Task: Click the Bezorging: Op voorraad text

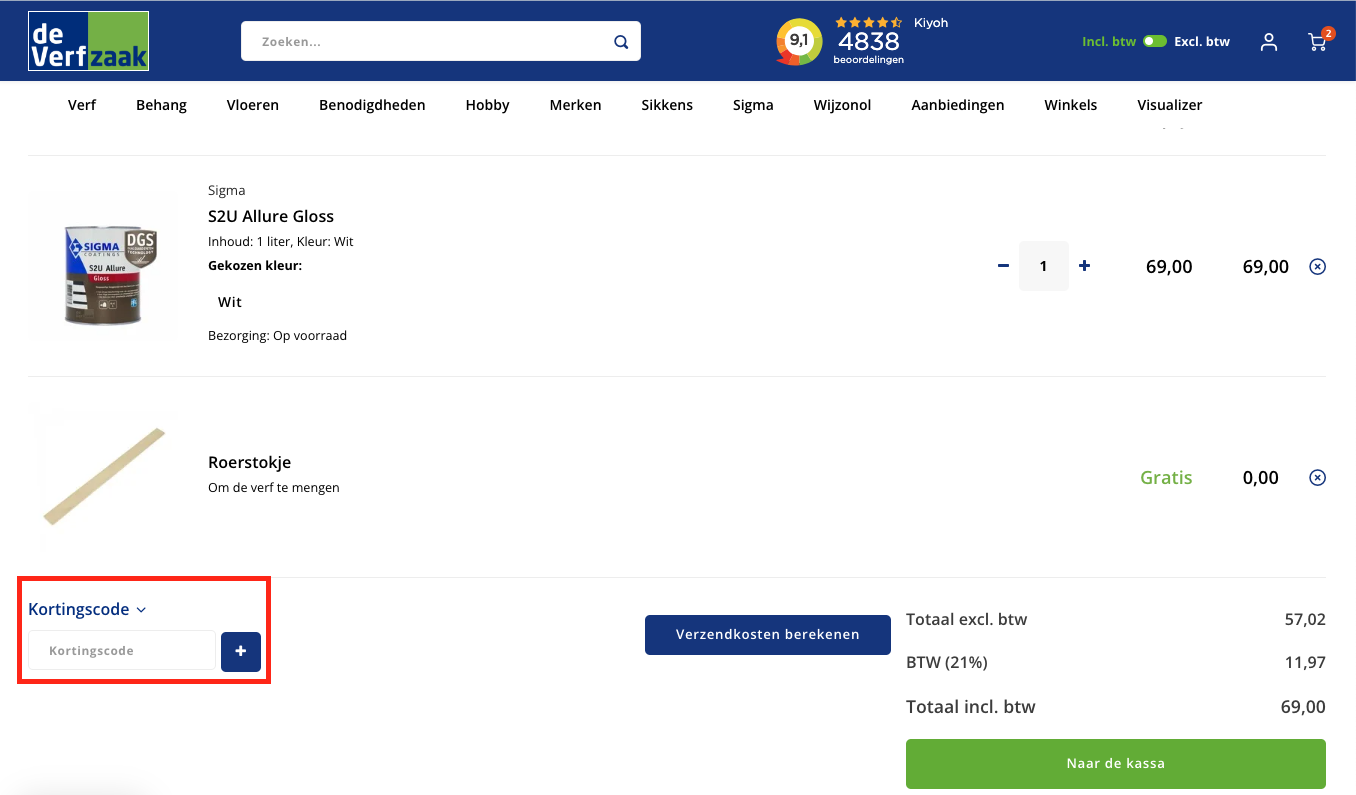Action: click(277, 336)
